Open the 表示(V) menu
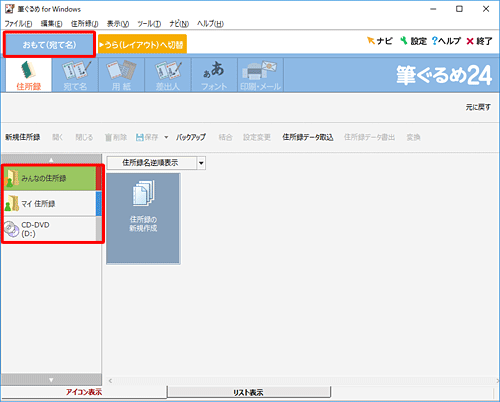500x402 pixels. [x=118, y=24]
